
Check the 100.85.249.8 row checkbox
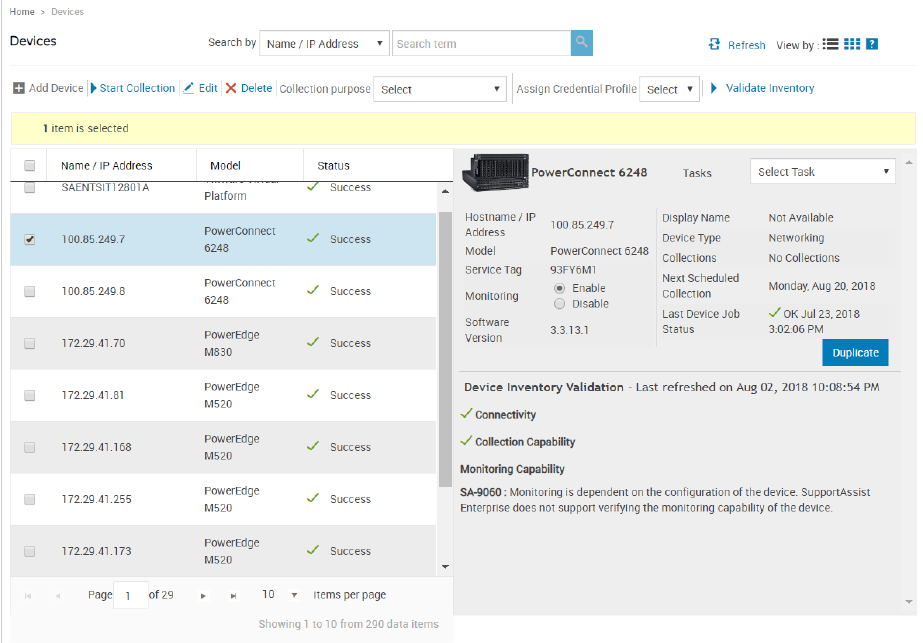point(29,291)
